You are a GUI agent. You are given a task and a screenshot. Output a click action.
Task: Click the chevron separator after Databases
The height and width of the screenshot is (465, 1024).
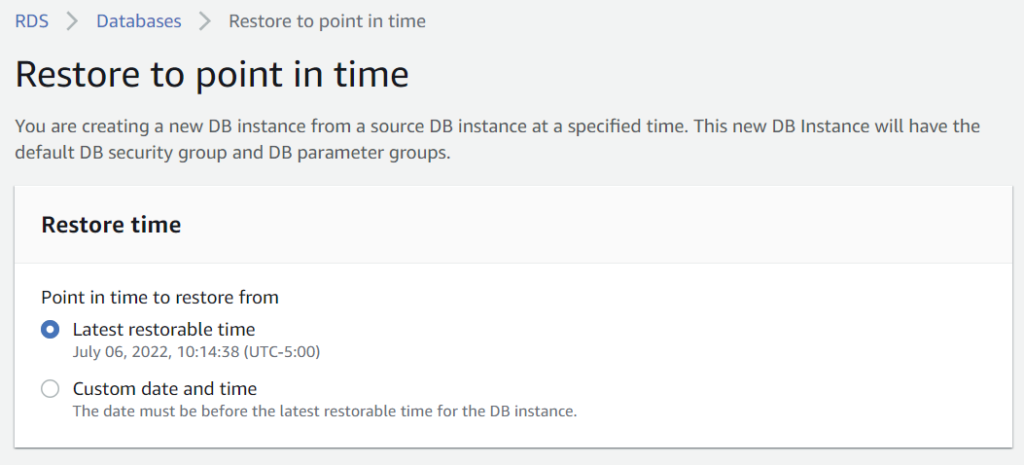coord(205,21)
